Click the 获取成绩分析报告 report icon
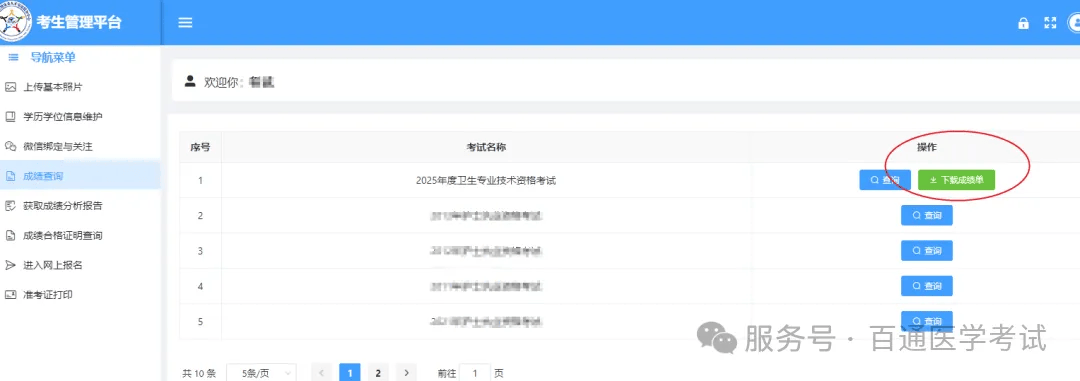 (x=10, y=205)
